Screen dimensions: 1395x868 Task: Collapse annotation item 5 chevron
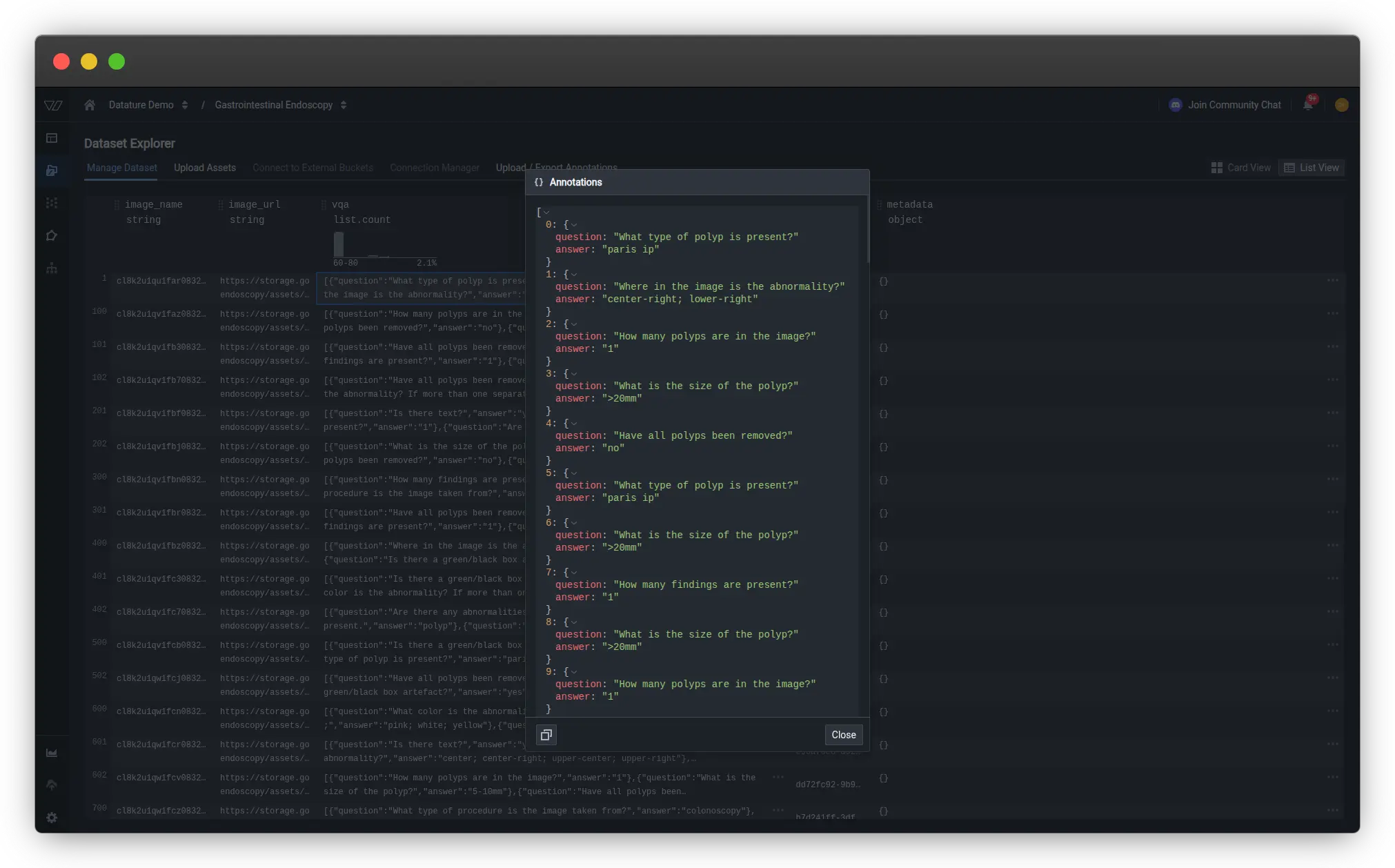574,473
